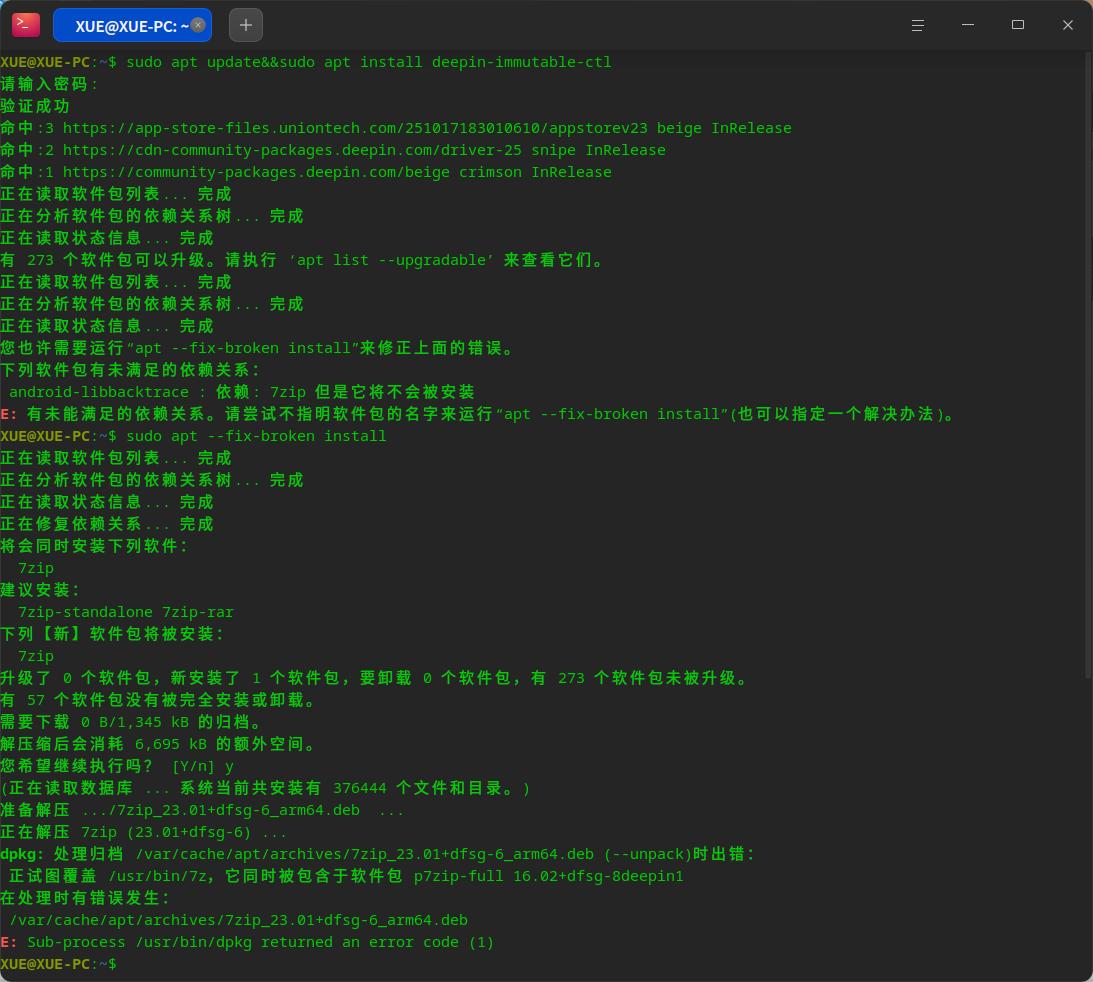Click '有 273 个软件包可以升级' line

pyautogui.click(x=303, y=260)
